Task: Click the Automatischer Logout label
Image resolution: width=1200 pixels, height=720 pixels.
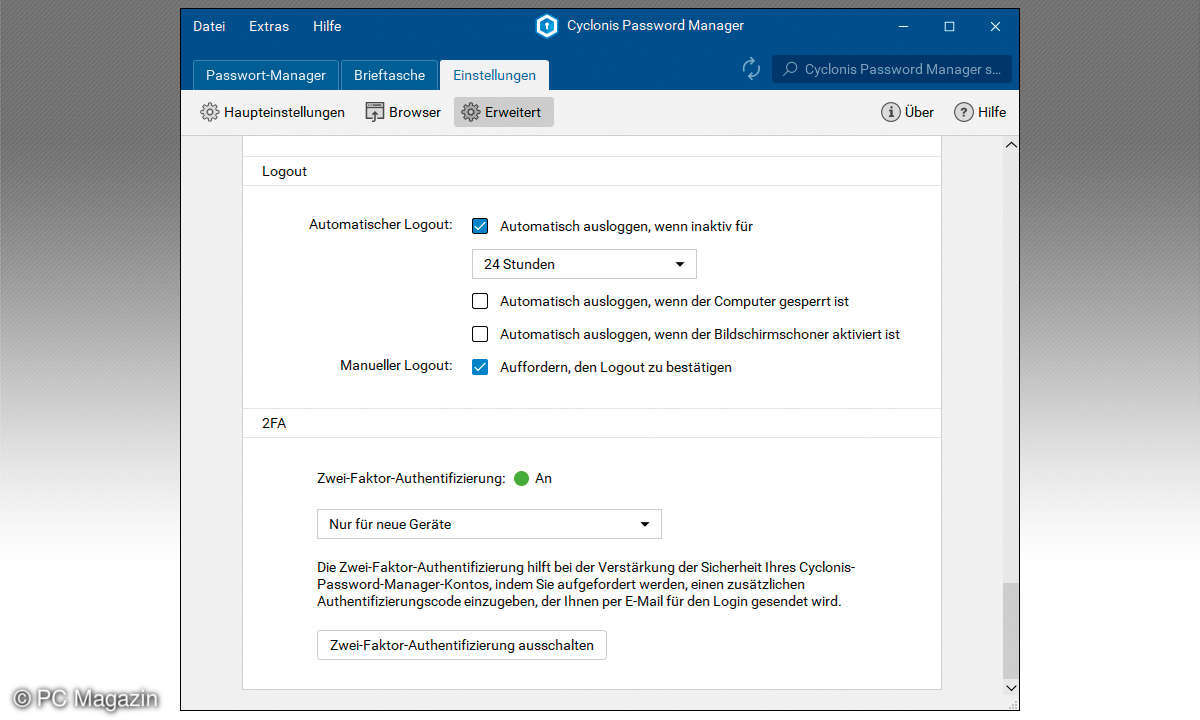Action: [381, 225]
